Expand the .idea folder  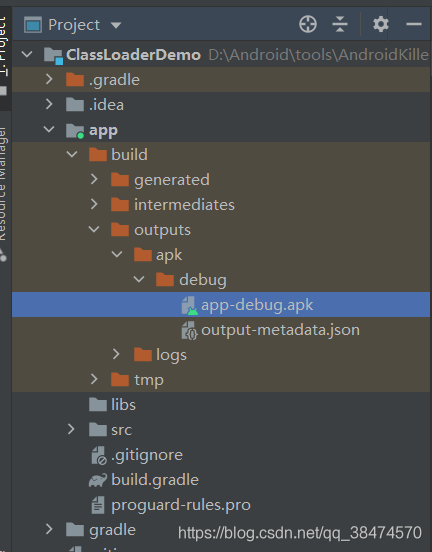tap(49, 104)
